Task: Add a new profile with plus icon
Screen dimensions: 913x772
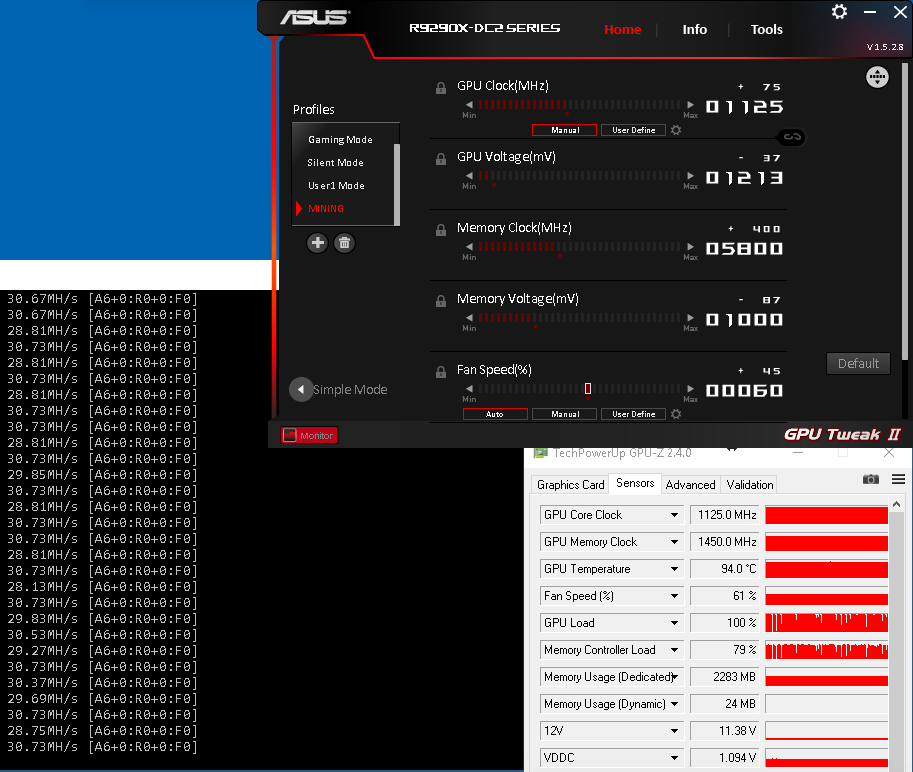Action: click(317, 243)
